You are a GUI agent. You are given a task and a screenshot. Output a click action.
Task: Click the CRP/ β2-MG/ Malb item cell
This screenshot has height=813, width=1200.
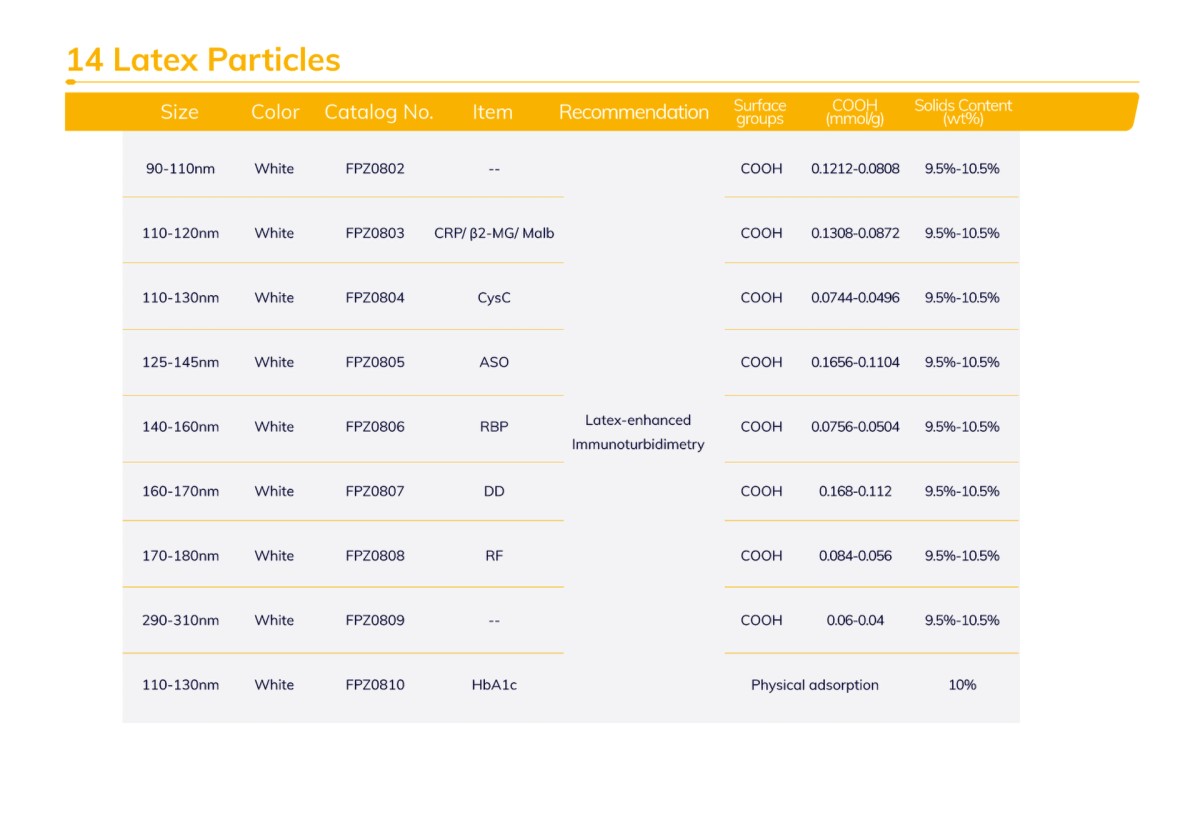tap(494, 233)
